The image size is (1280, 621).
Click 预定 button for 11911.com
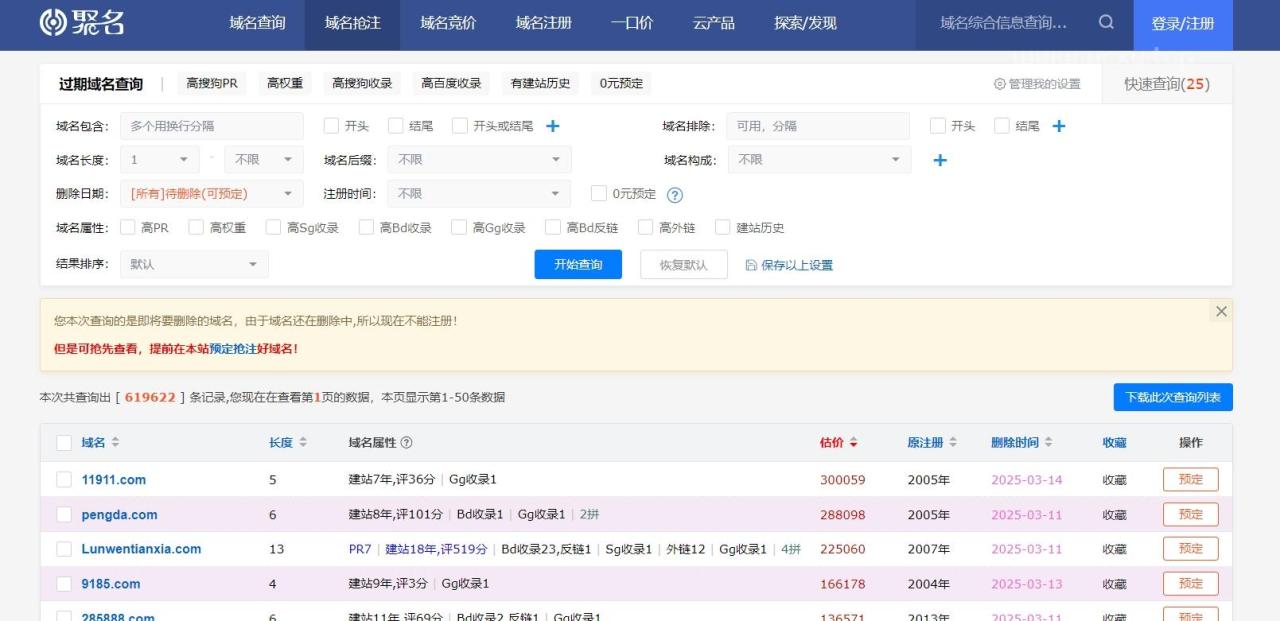[1190, 480]
